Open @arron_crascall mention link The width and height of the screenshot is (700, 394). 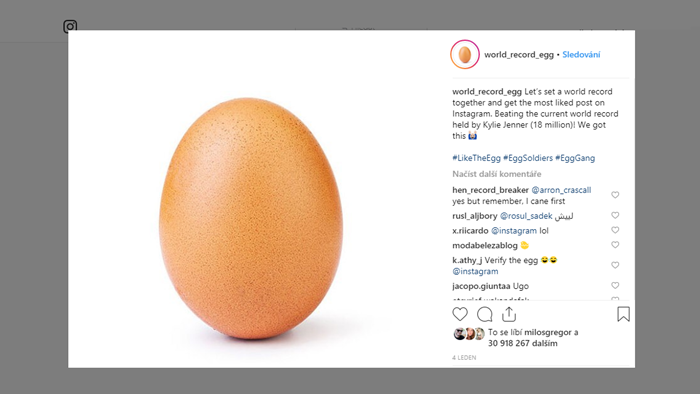pos(561,190)
